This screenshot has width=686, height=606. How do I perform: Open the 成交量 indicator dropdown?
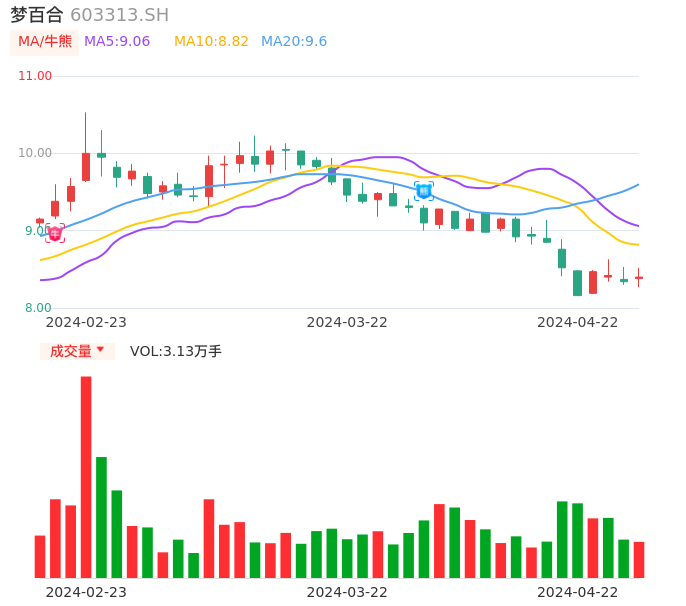(x=71, y=351)
